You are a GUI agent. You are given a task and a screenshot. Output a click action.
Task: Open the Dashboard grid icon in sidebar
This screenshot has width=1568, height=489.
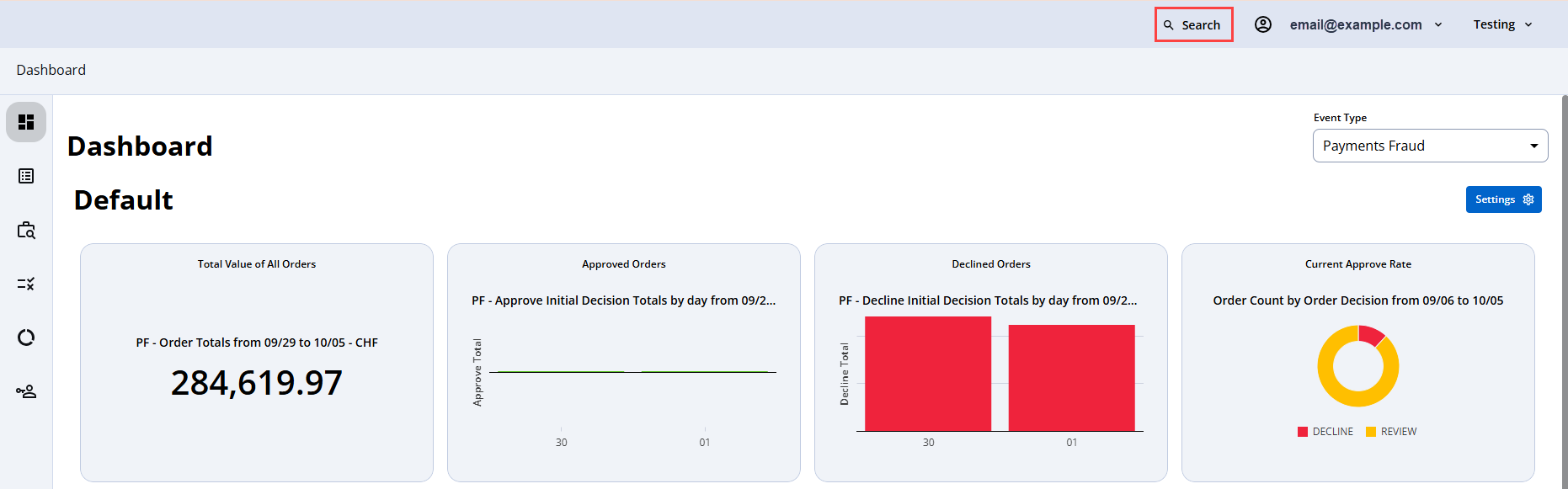(x=26, y=122)
